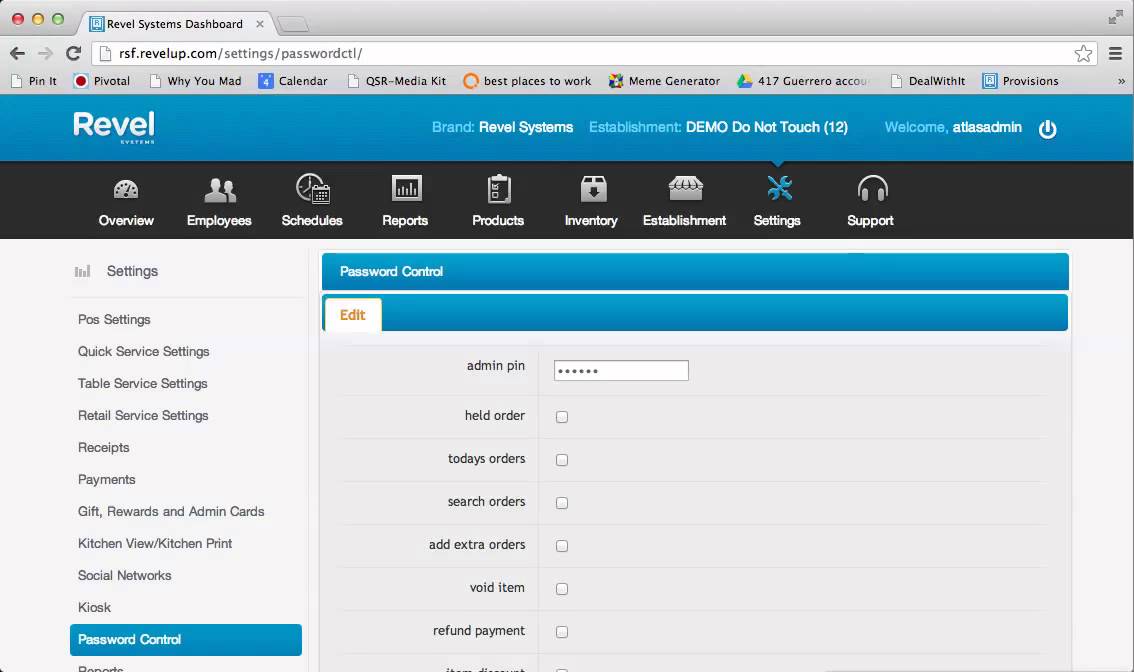Open the Schedules clock-calendar icon

point(312,188)
